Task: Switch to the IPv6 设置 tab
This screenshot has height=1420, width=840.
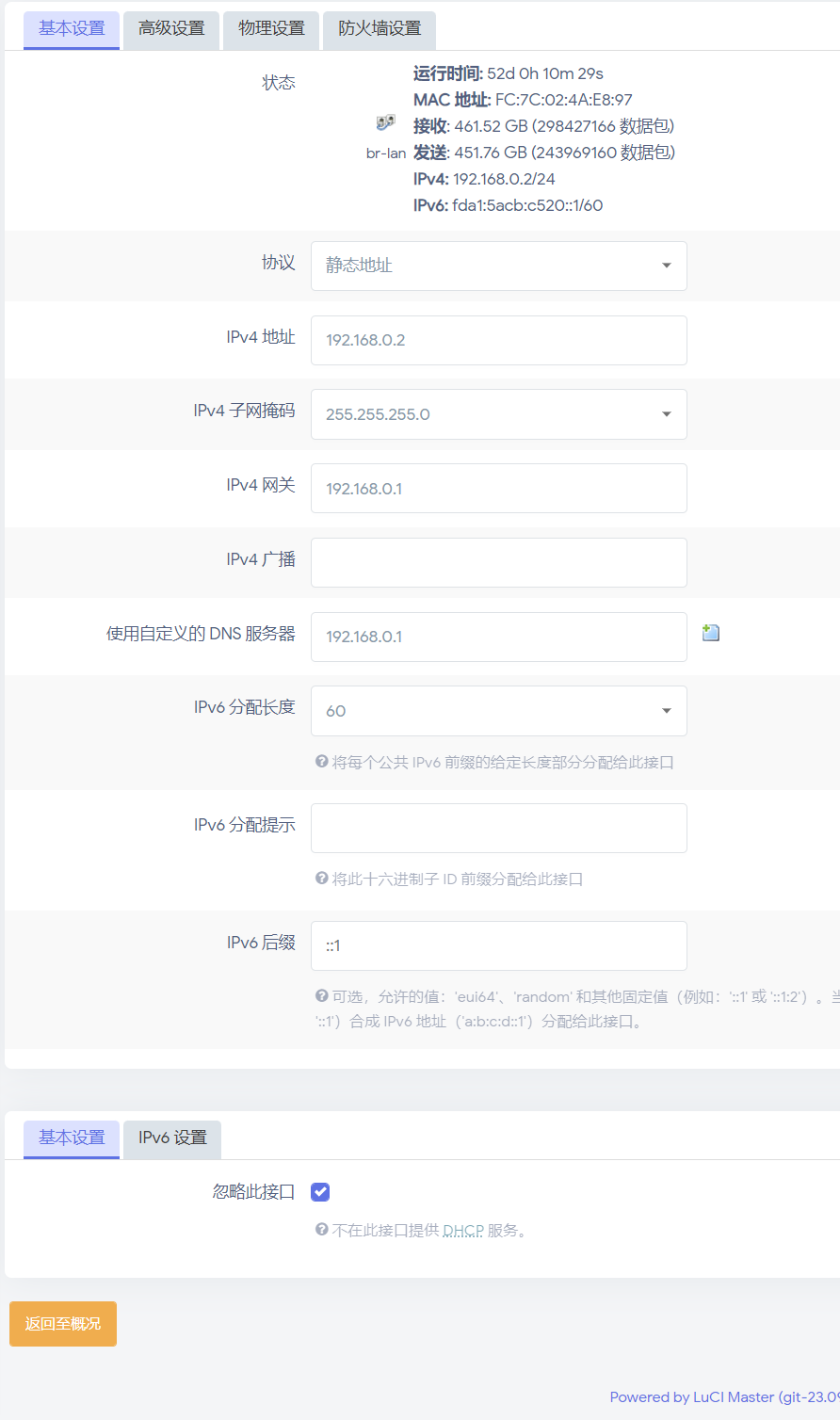Action: click(x=172, y=1138)
